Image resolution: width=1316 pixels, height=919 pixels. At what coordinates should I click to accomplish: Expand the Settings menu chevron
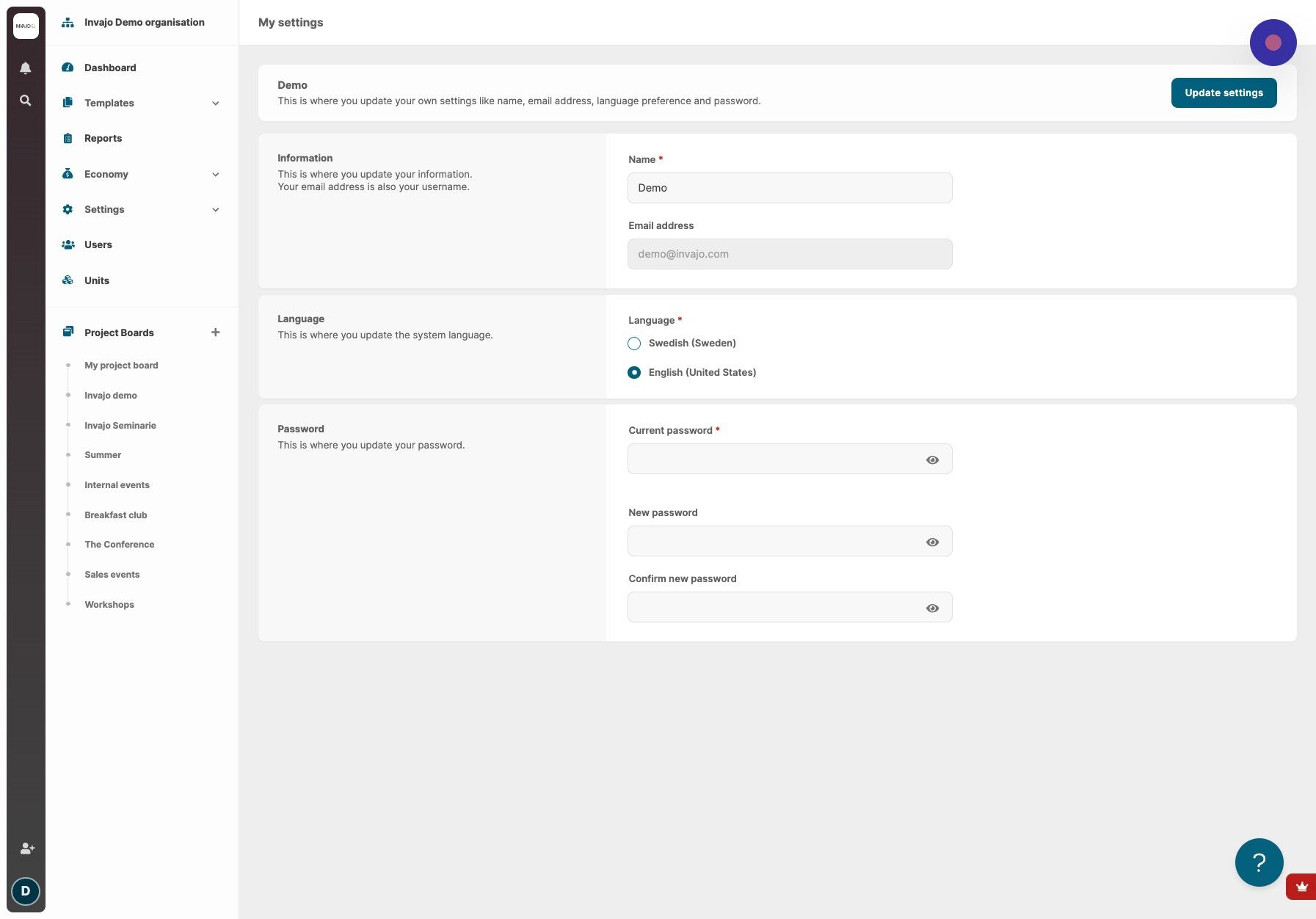[216, 210]
